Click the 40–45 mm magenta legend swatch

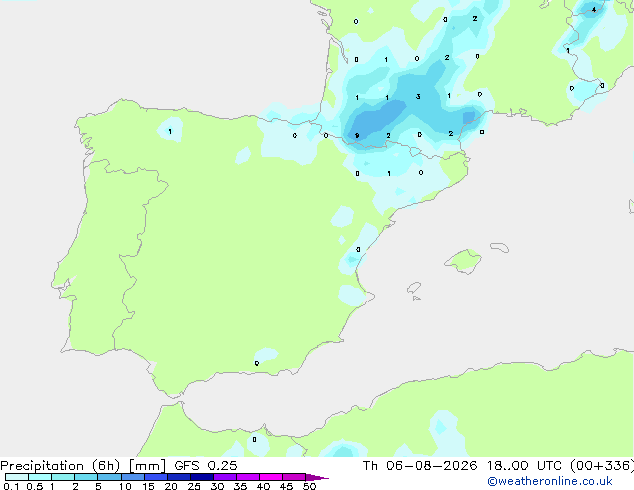click(x=271, y=477)
